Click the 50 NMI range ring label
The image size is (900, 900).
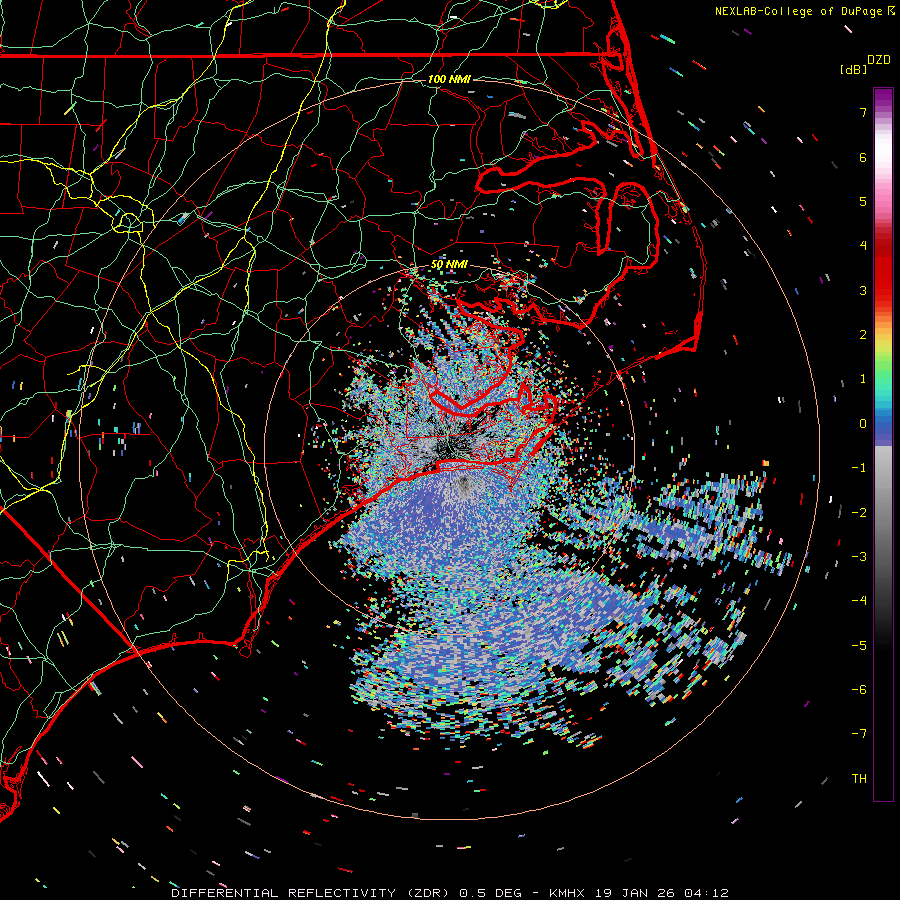449,265
